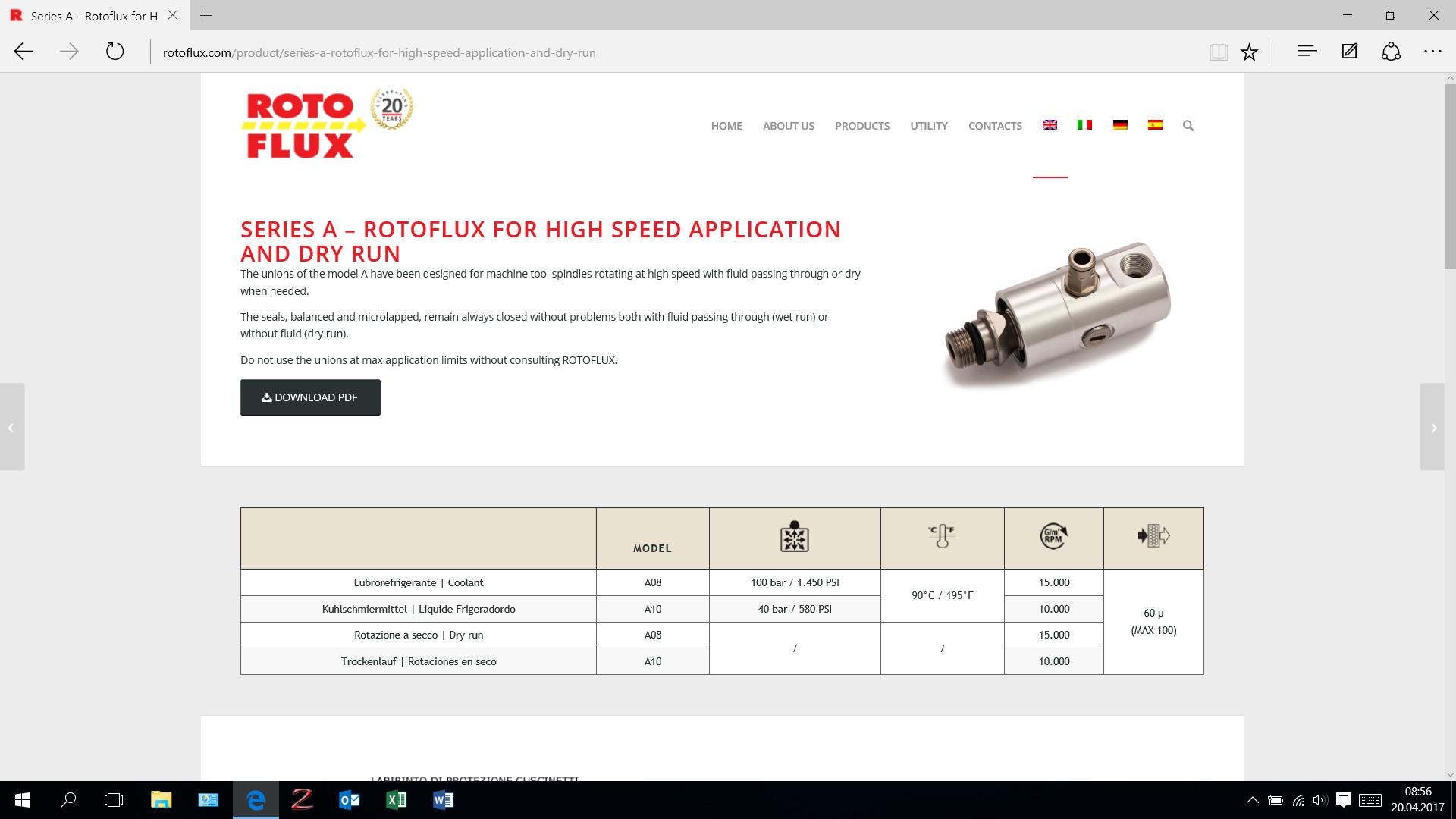Open a new browser tab
Screen dimensions: 1456x819
click(206, 15)
